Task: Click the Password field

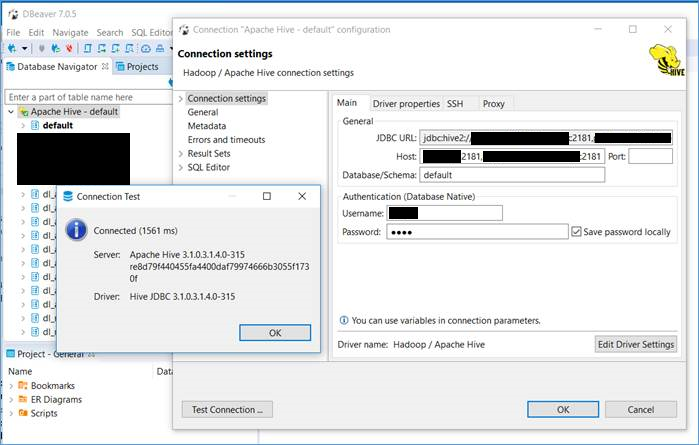Action: tap(477, 232)
